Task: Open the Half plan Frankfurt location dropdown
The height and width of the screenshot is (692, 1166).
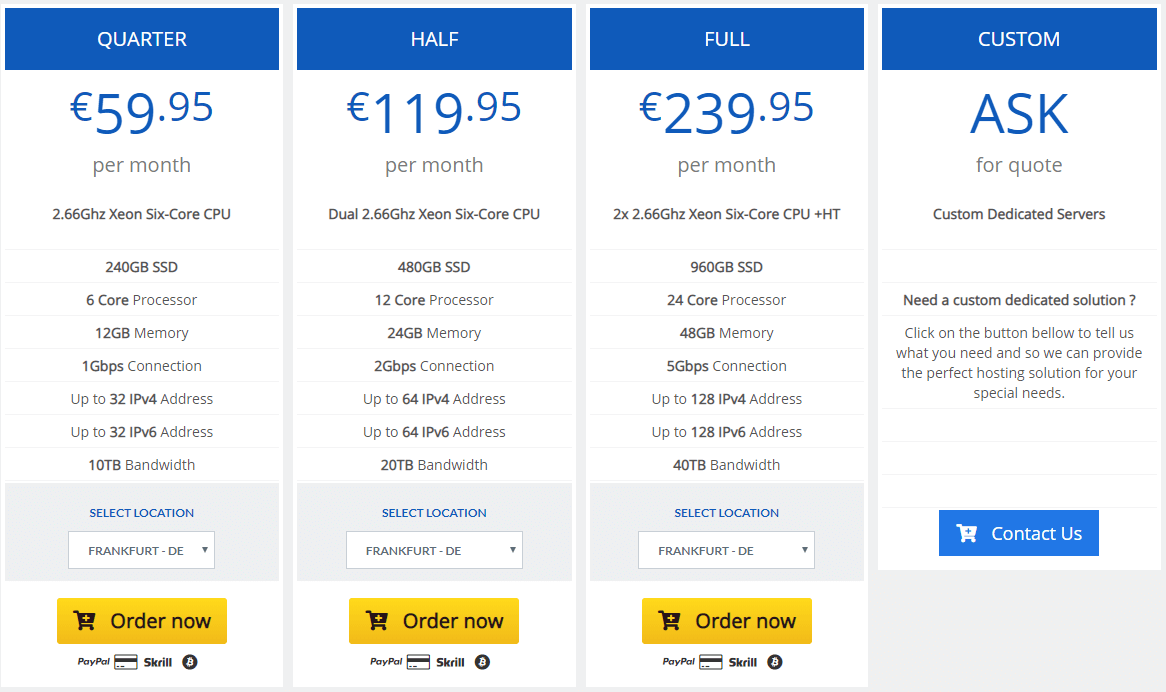Action: [434, 550]
